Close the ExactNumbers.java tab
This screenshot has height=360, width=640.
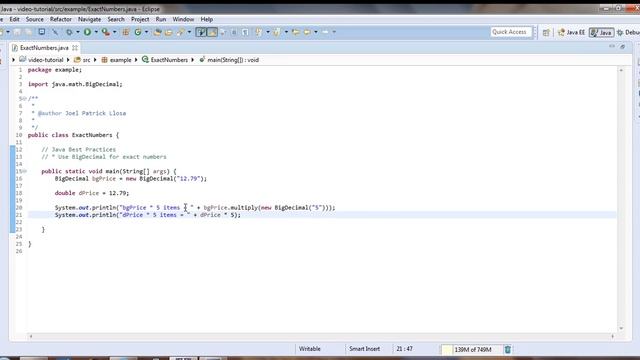click(x=75, y=48)
